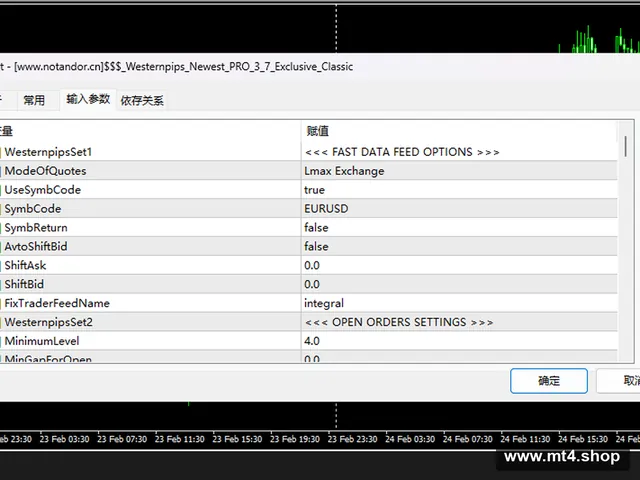Select the ShiftBid variable name

coord(24,284)
